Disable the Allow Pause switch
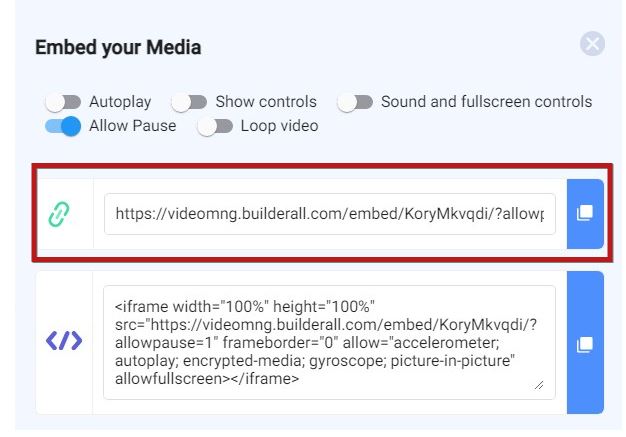This screenshot has height=437, width=626. click(63, 127)
